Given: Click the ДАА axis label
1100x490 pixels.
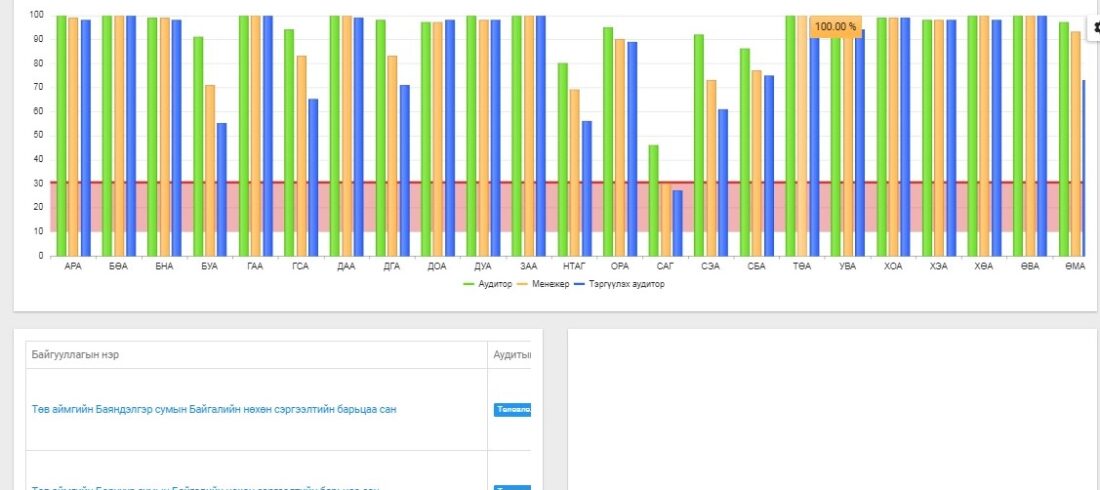Looking at the screenshot, I should pyautogui.click(x=346, y=267).
